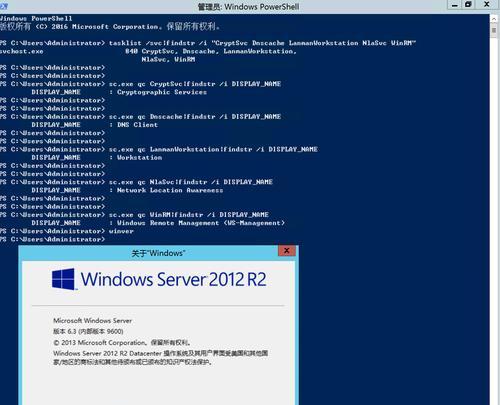Close the Windows PowerShell window
The image size is (500, 405).
[486, 5]
